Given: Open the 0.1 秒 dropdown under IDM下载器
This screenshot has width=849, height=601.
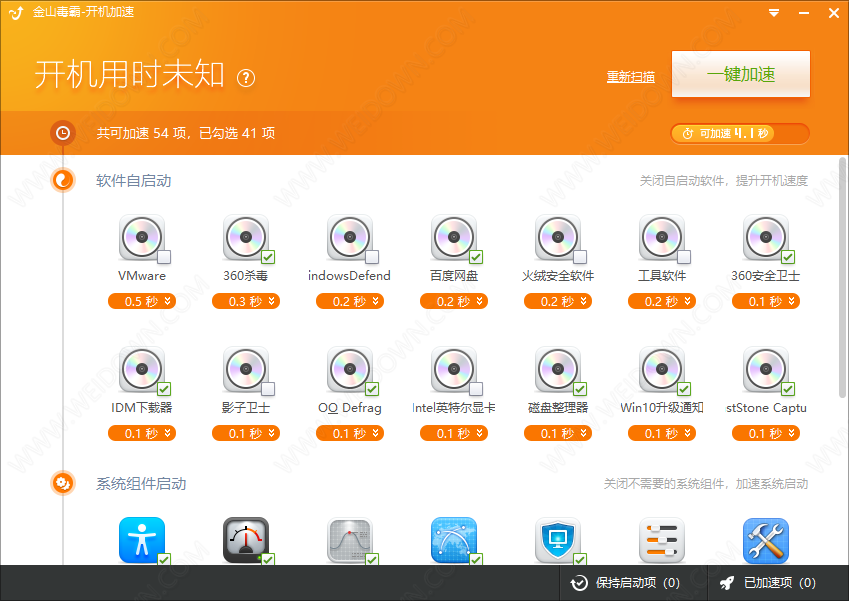Looking at the screenshot, I should point(142,433).
